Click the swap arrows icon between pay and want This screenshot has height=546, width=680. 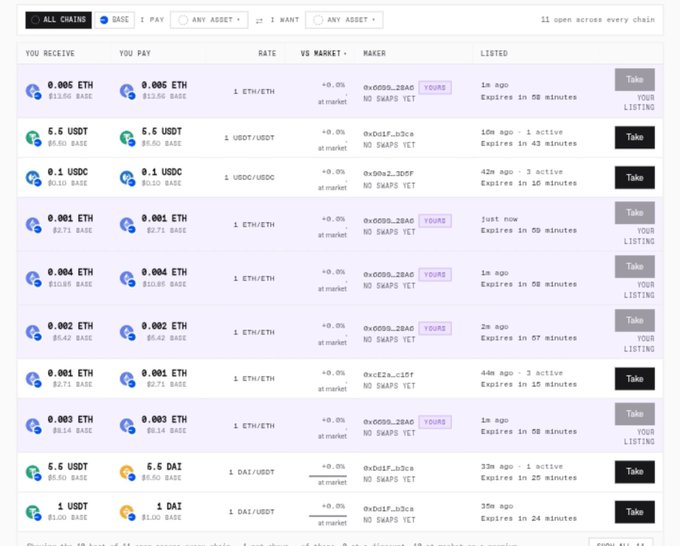259,20
